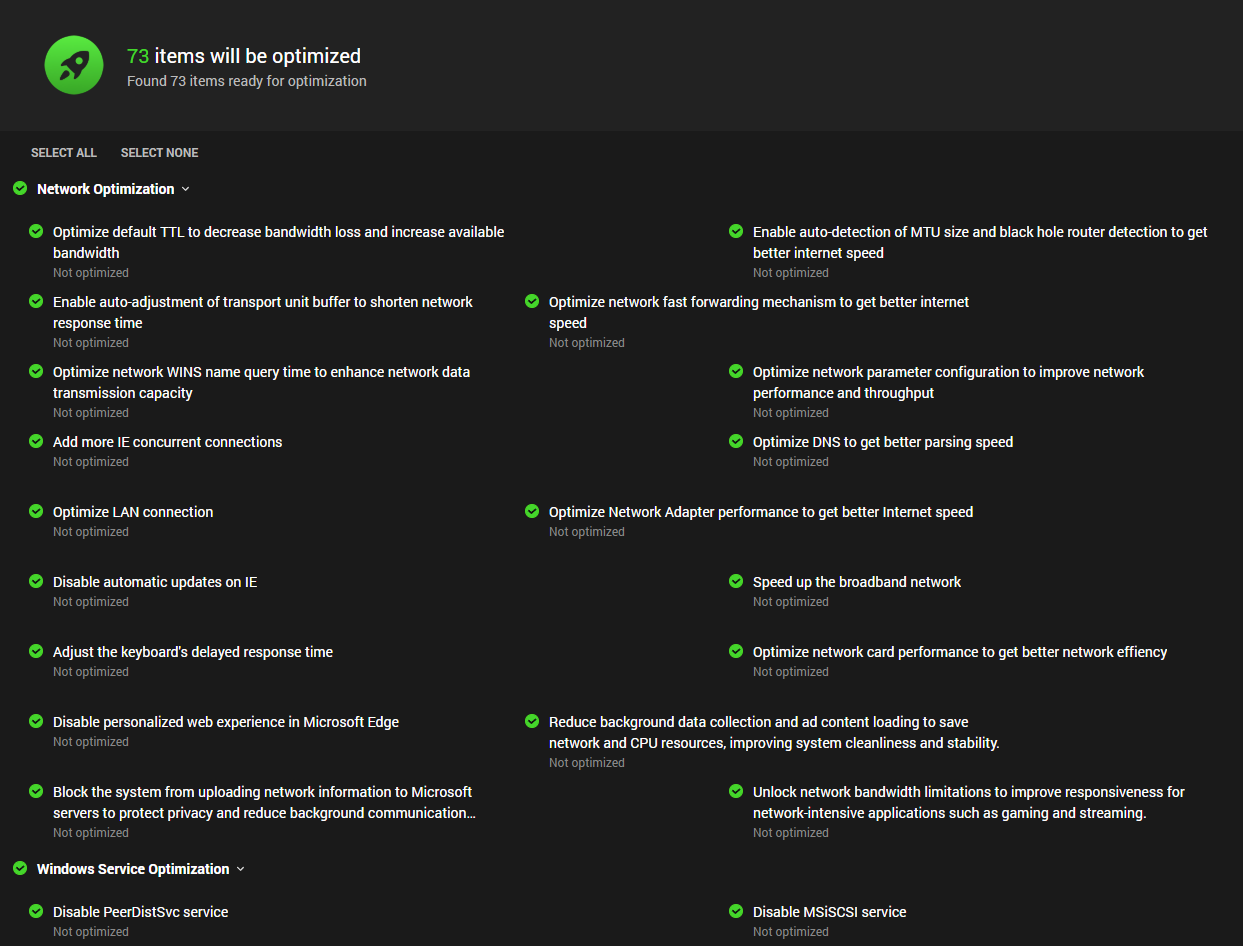Toggle the Optimize DNS parsing speed checkmark
This screenshot has height=946, width=1243.
tap(736, 441)
